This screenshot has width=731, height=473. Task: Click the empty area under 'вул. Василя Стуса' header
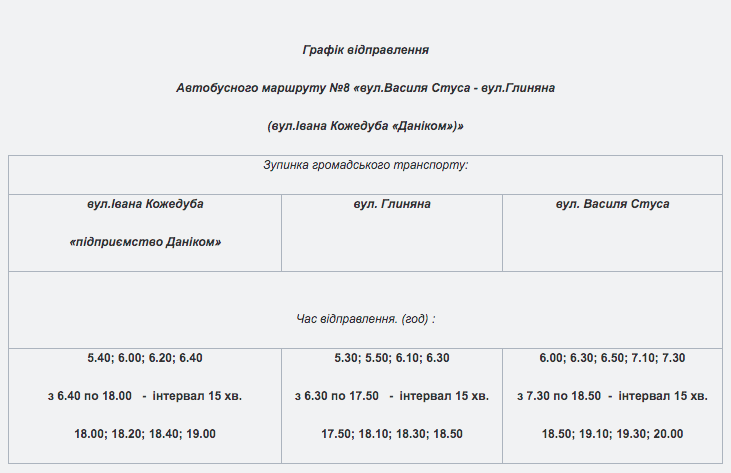pos(613,242)
